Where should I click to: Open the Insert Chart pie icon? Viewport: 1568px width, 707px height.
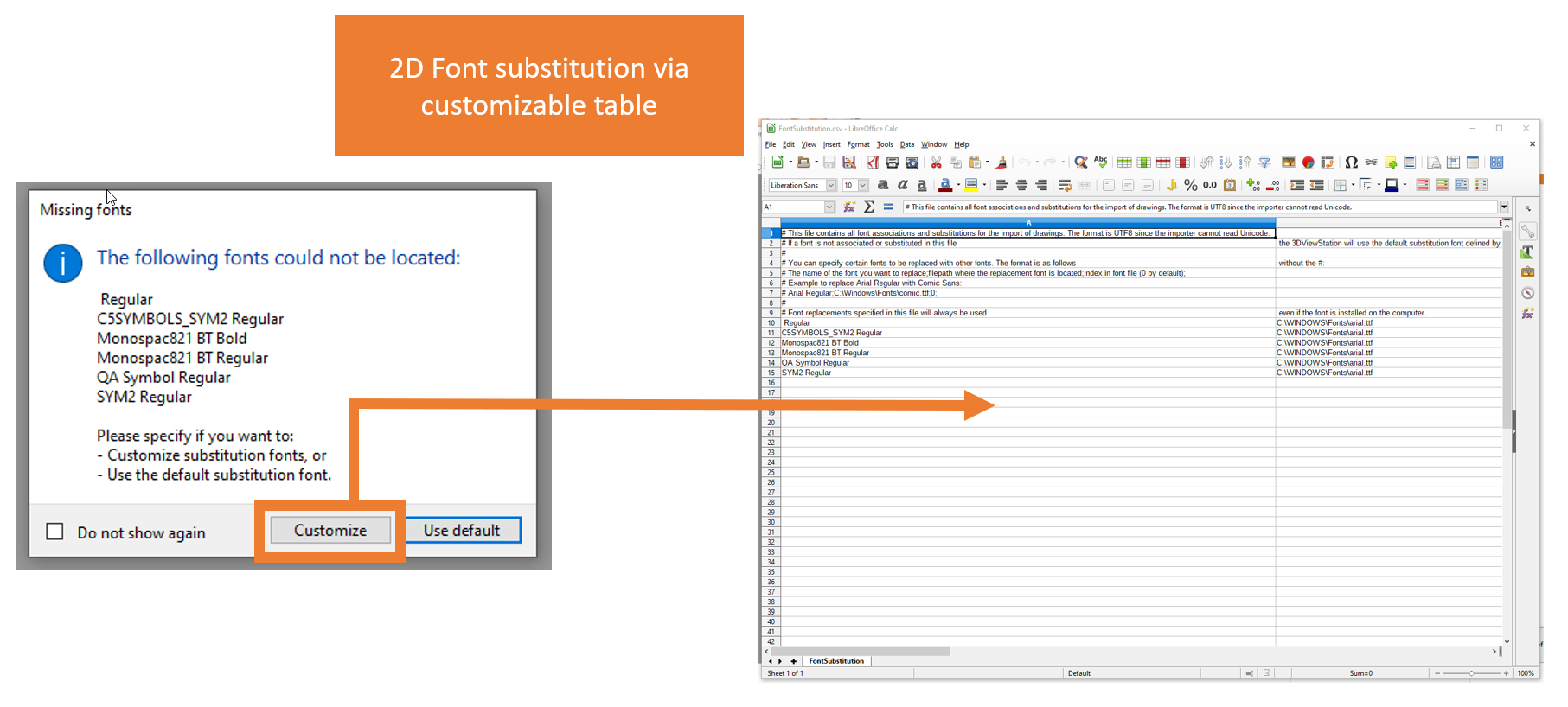[x=1308, y=162]
